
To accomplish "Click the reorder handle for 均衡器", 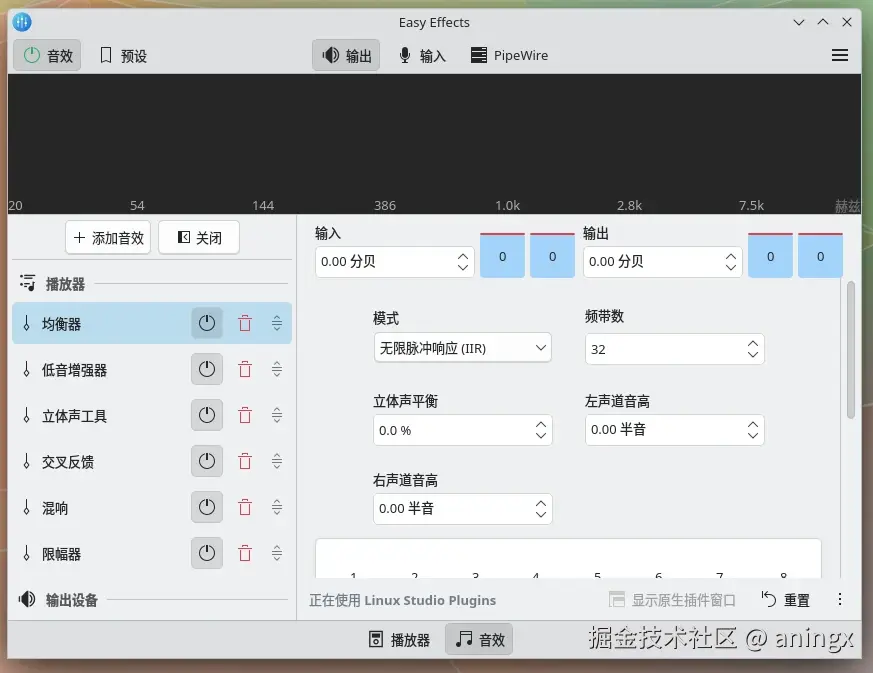I will tap(277, 323).
